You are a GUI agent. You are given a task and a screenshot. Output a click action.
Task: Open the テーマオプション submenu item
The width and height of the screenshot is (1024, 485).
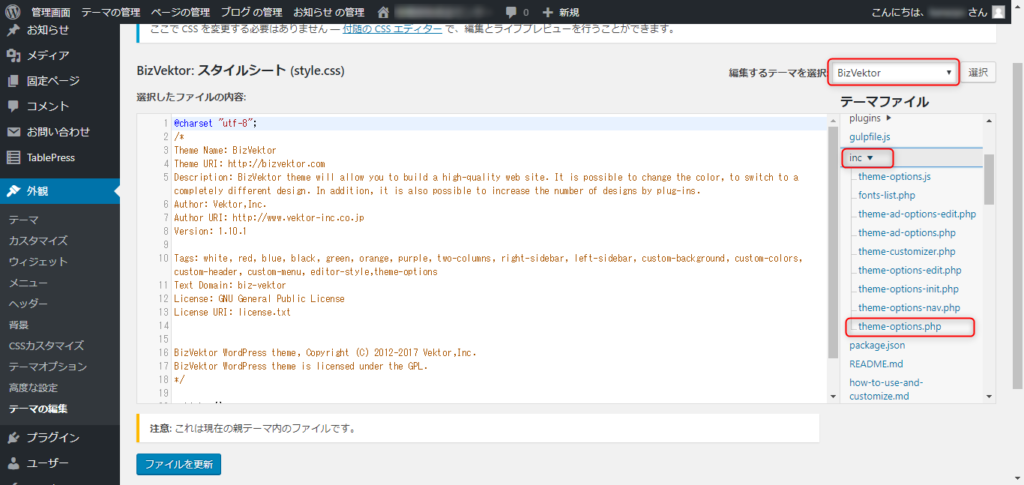pos(48,366)
